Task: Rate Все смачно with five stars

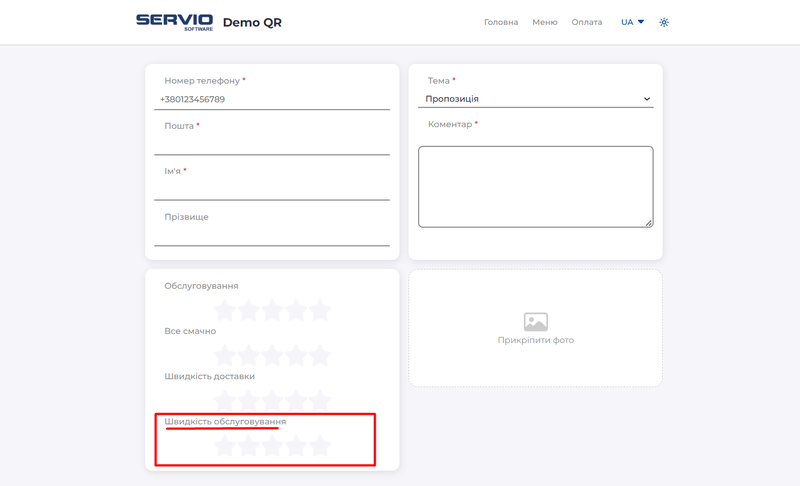Action: click(x=320, y=356)
